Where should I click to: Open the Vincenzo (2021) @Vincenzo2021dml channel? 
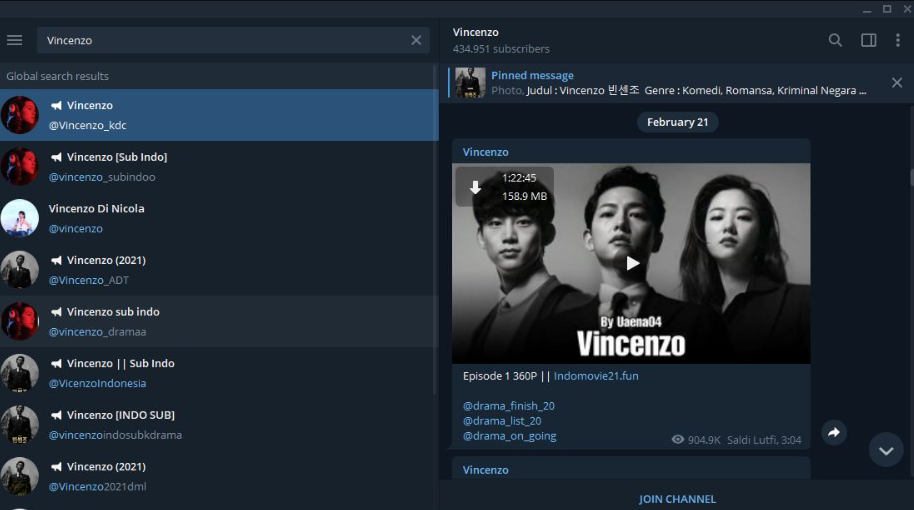point(219,476)
